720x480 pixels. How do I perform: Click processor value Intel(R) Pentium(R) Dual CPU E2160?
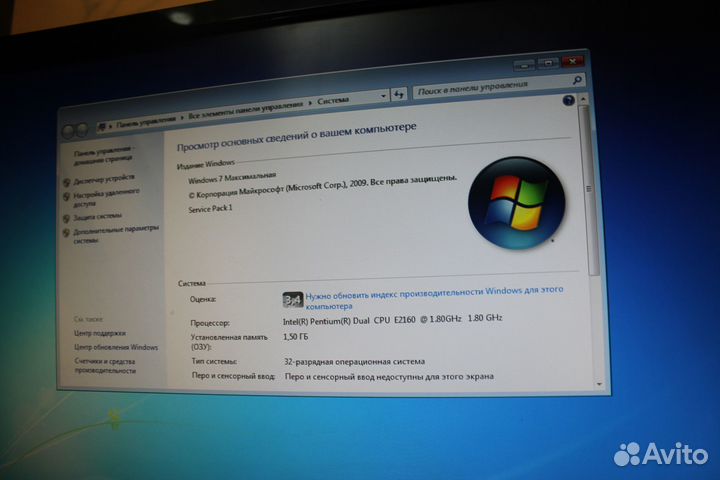(393, 320)
